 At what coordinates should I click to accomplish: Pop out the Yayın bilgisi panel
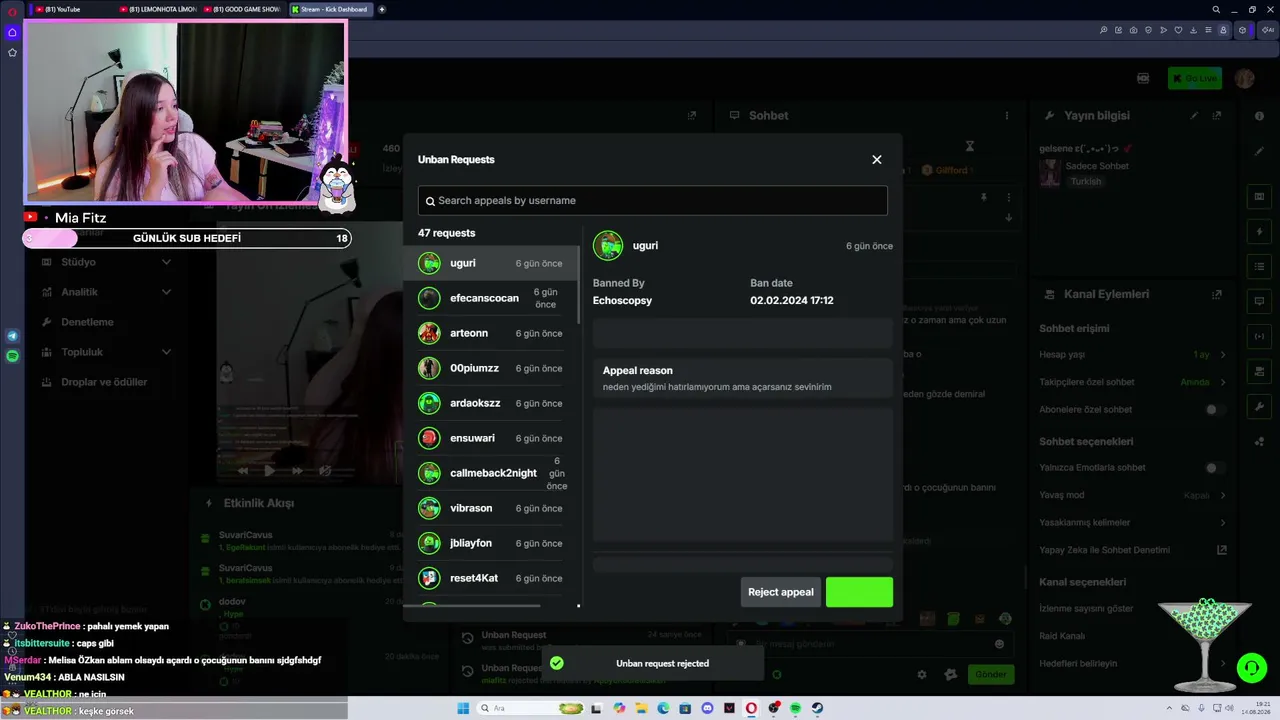(x=1217, y=116)
